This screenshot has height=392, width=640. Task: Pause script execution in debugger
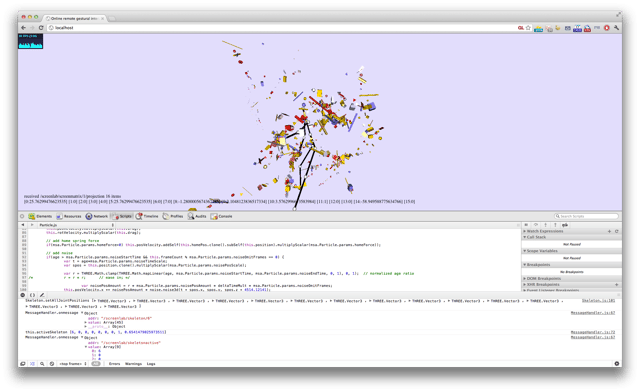(526, 225)
